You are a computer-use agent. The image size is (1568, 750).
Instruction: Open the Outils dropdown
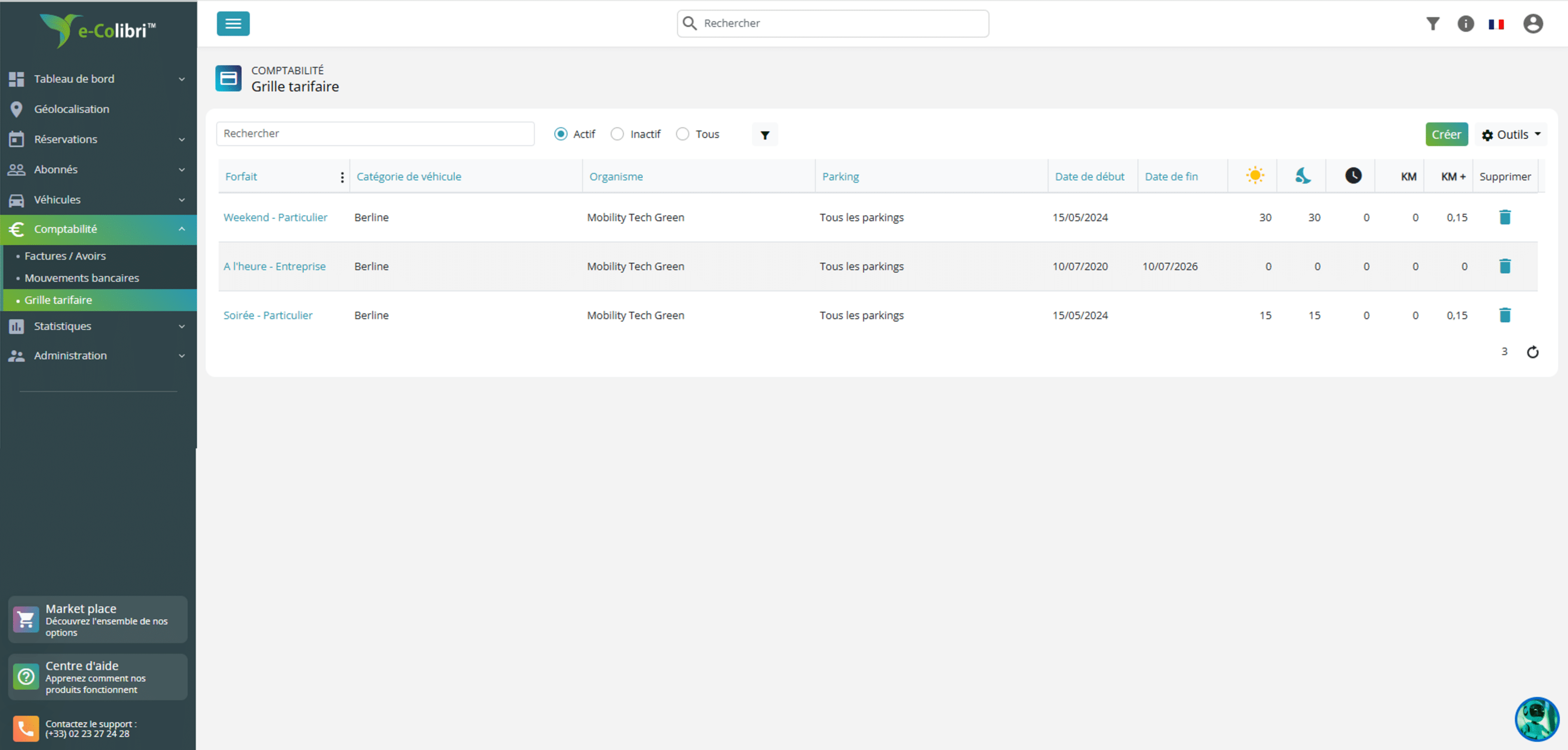pyautogui.click(x=1510, y=134)
